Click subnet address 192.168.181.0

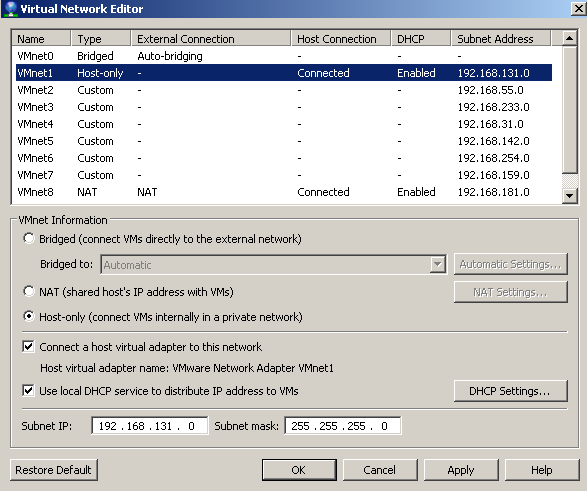pyautogui.click(x=493, y=192)
